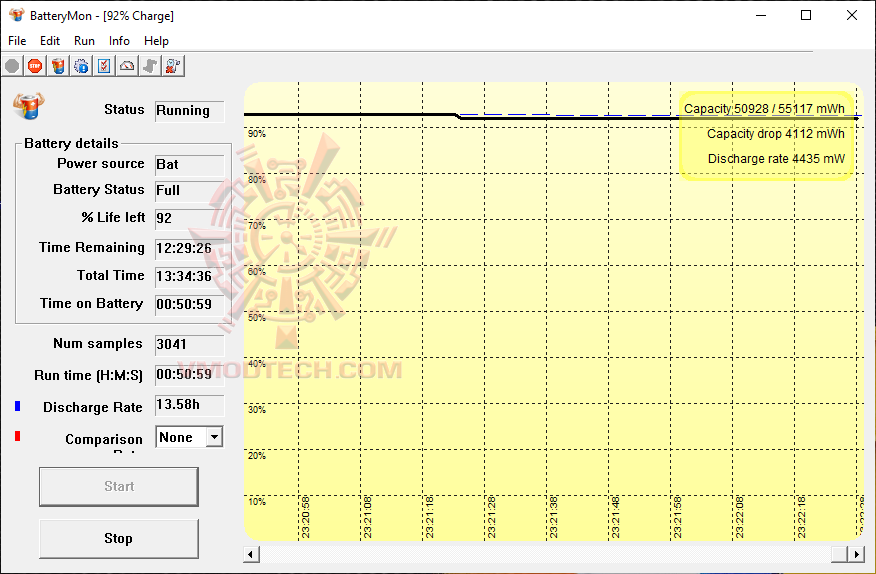Viewport: 876px width, 574px height.
Task: Click the blue Discharge Rate color marker
Action: point(17,406)
